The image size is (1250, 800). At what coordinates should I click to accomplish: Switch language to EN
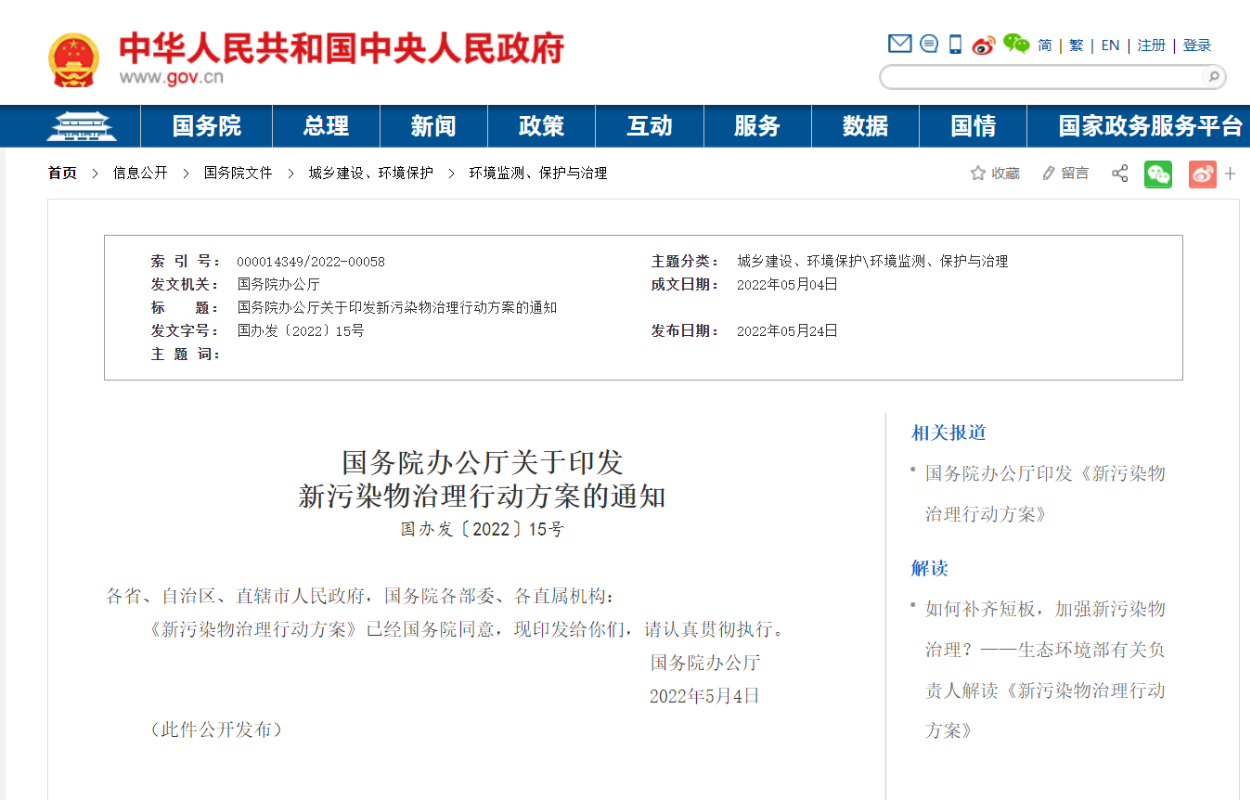click(x=1110, y=45)
